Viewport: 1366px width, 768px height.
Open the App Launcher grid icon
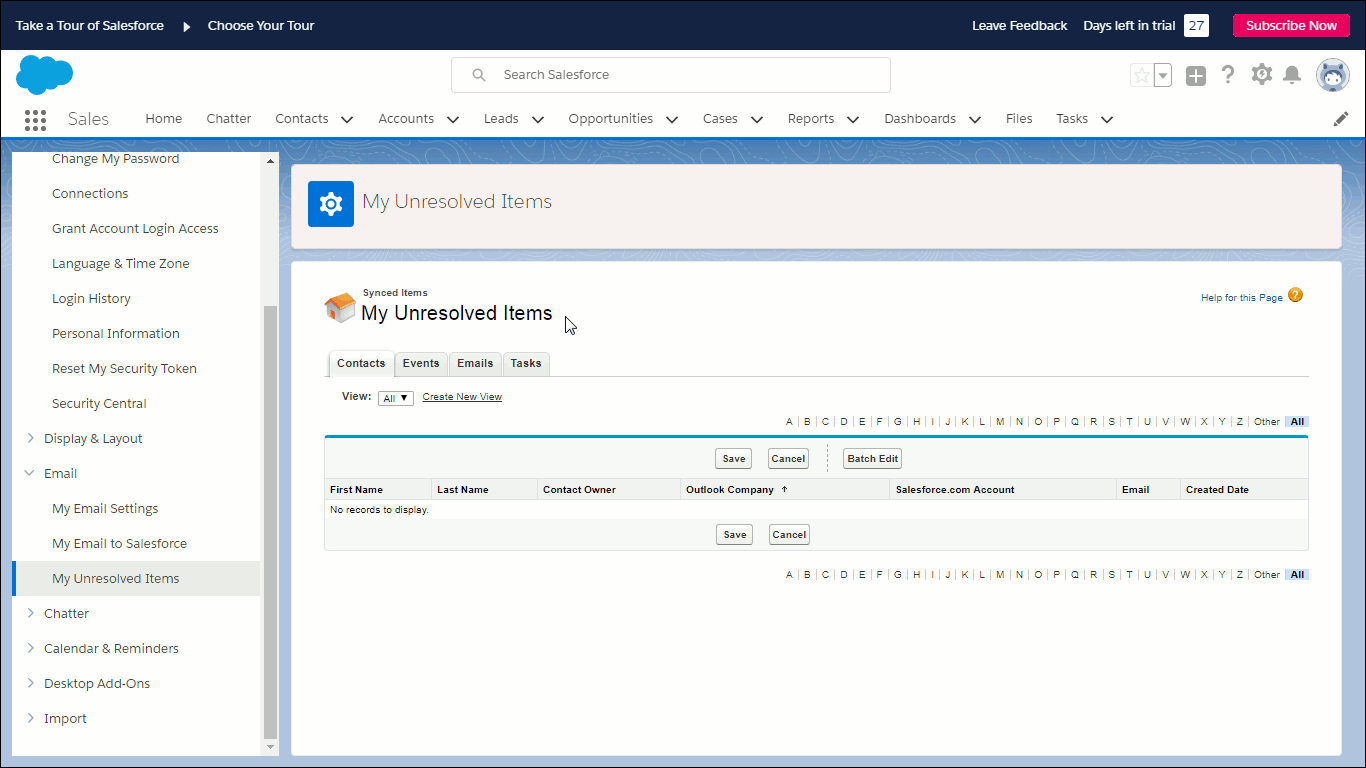(35, 119)
